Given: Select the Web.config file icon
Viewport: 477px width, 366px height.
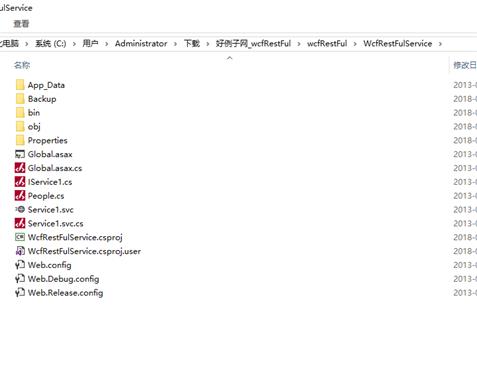Looking at the screenshot, I should click(x=20, y=265).
